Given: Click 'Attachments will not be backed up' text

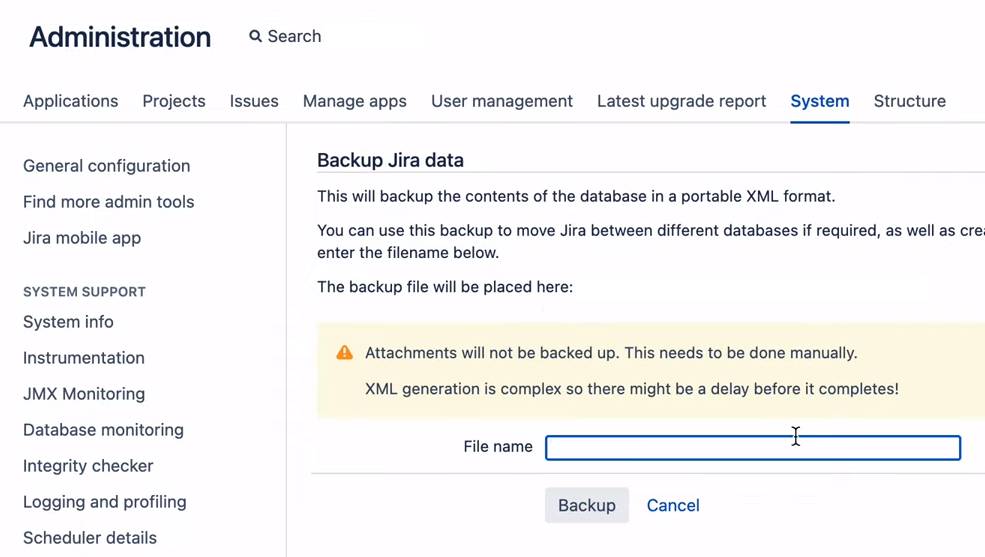Looking at the screenshot, I should [x=611, y=353].
